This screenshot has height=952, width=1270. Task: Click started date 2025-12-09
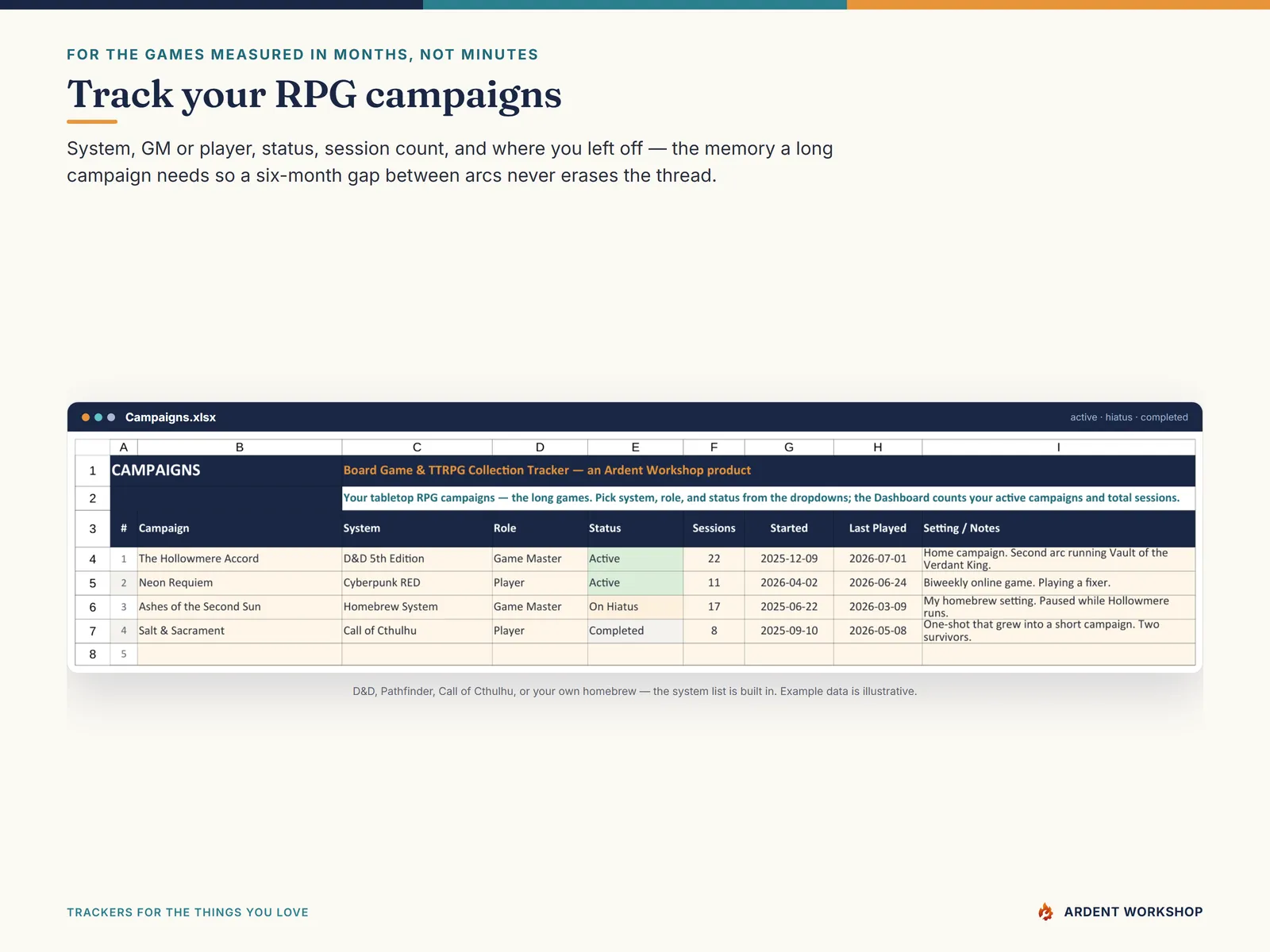(789, 559)
